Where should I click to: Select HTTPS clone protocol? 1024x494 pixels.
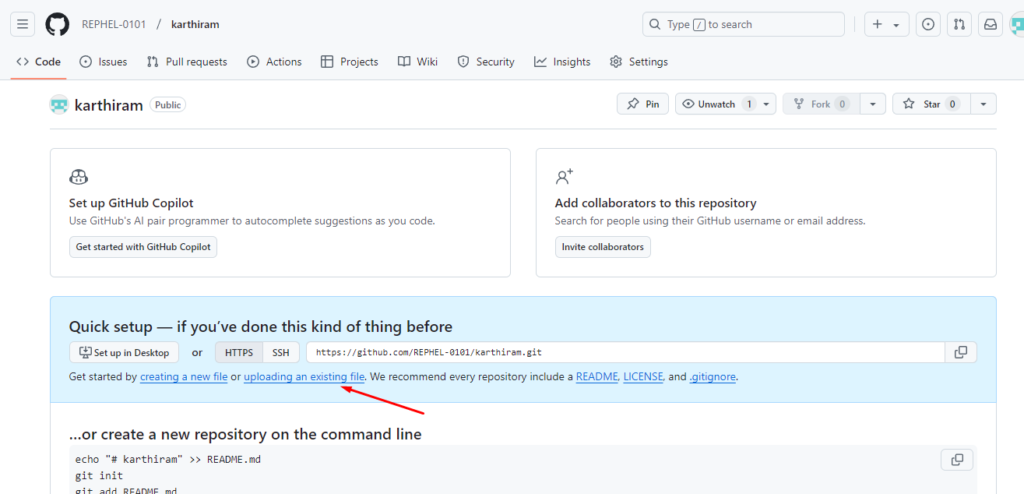click(239, 352)
